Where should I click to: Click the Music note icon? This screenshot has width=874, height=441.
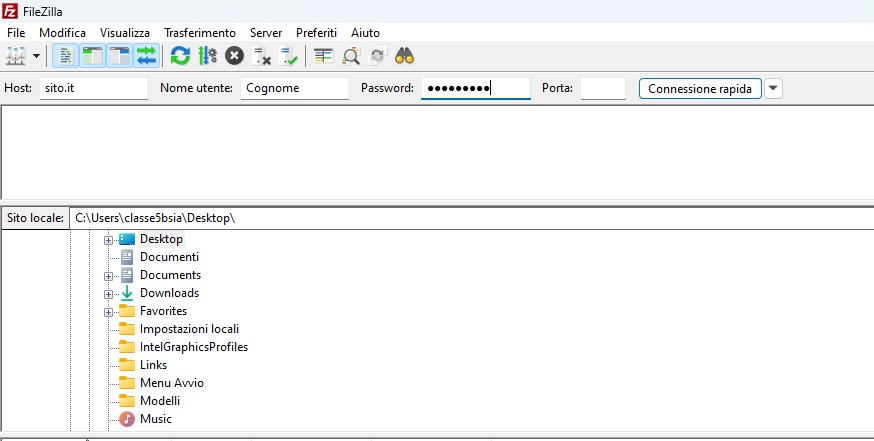pos(127,419)
